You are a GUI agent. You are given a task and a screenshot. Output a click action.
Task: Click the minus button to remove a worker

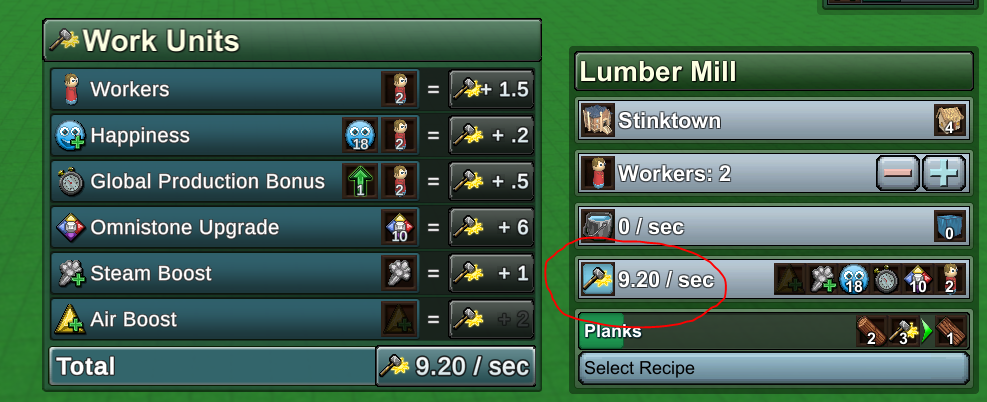(x=898, y=174)
